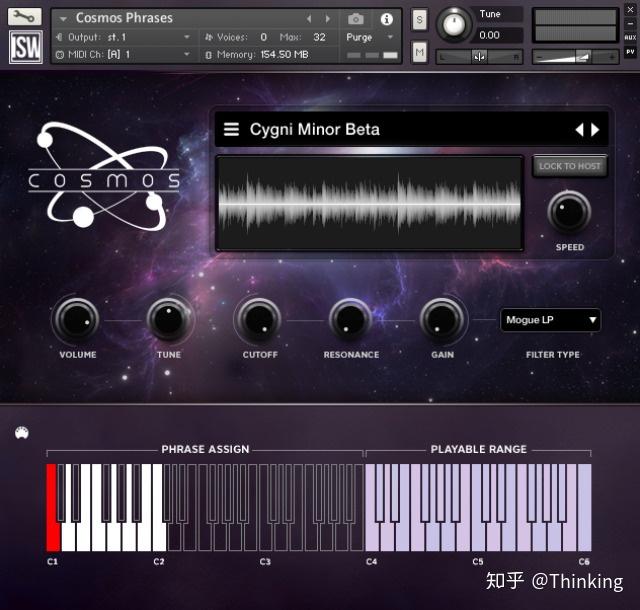Open the wrench instrument edit icon
This screenshot has height=610, width=640.
pos(24,17)
